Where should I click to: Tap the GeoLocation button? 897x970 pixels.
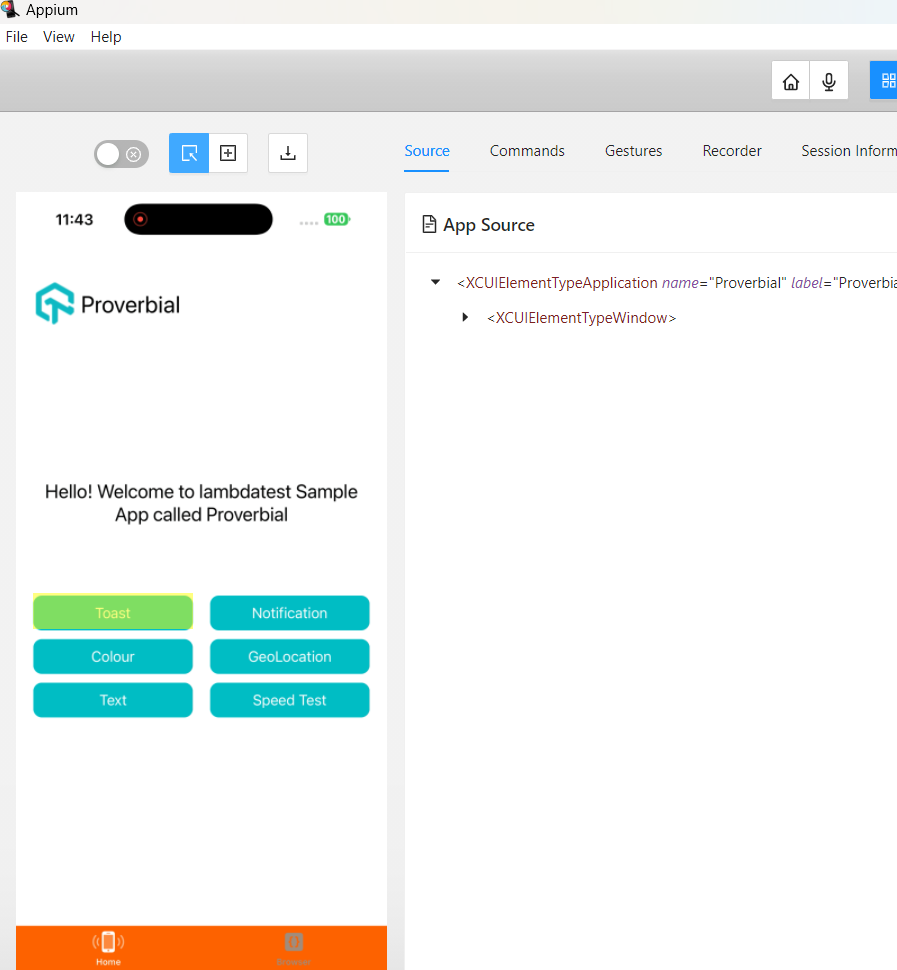tap(289, 657)
